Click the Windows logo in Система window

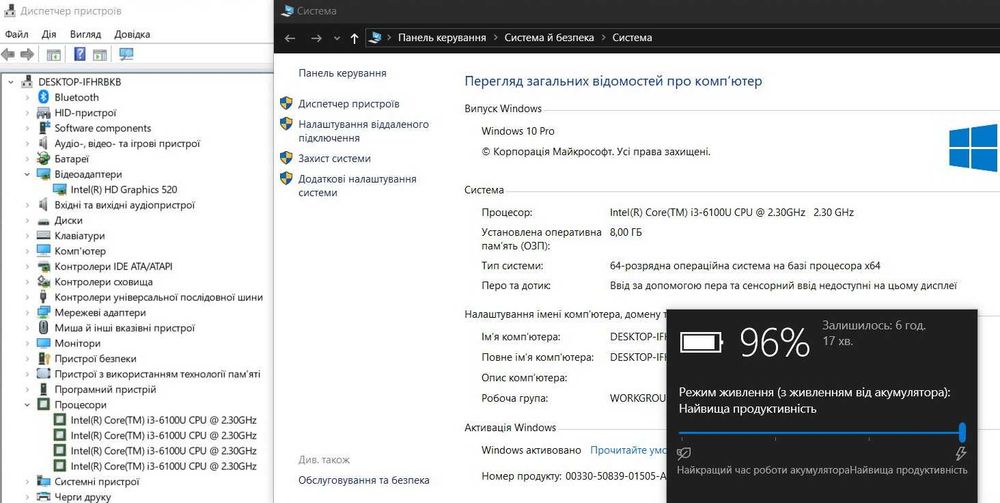973,148
